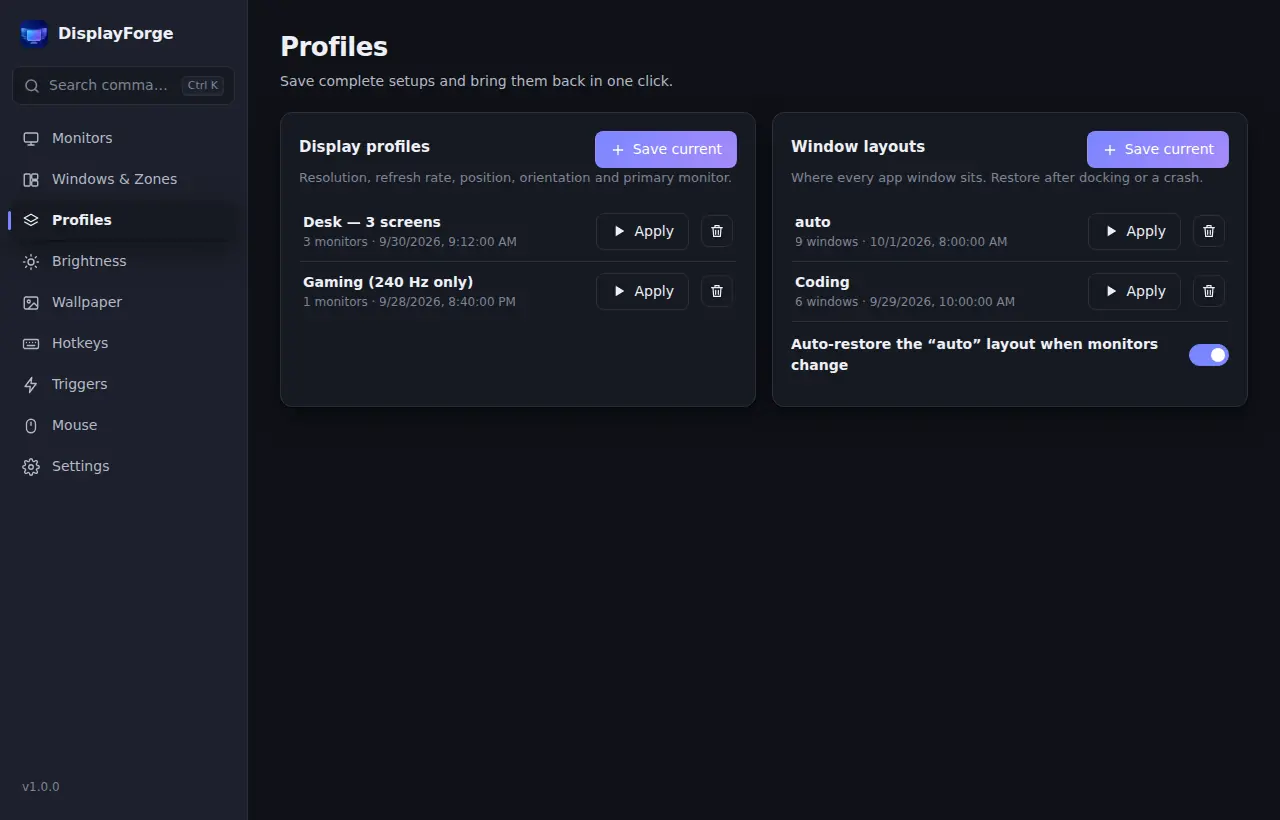Save current display profile
Viewport: 1280px width, 820px height.
tap(666, 149)
